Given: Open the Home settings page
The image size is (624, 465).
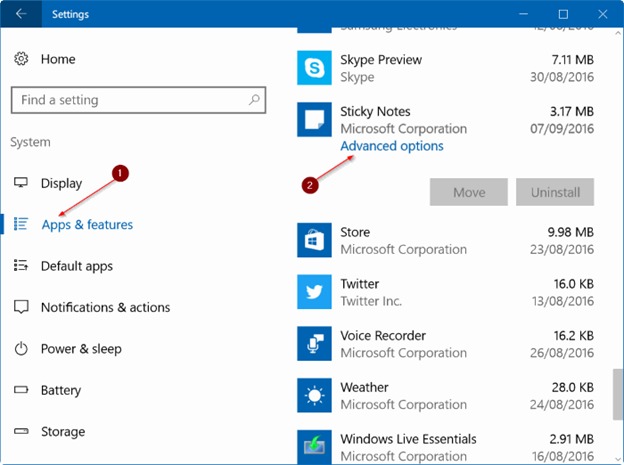Looking at the screenshot, I should tap(58, 59).
